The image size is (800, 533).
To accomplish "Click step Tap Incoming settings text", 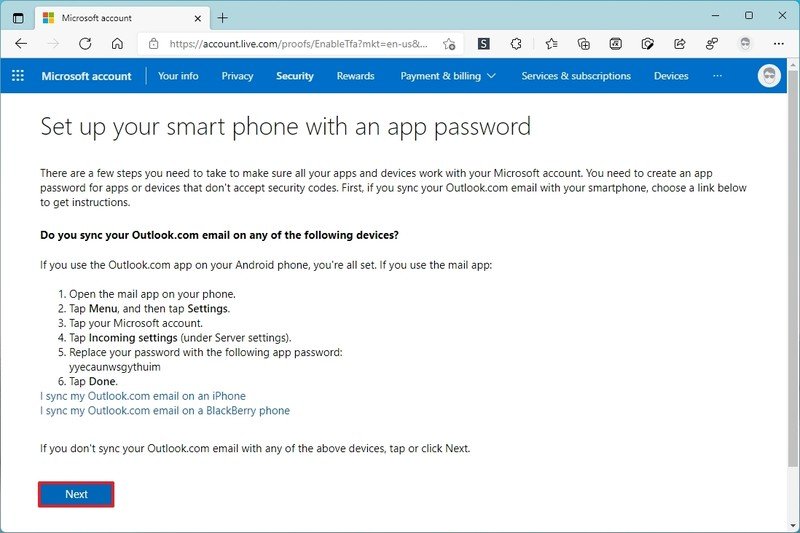I will 180,338.
